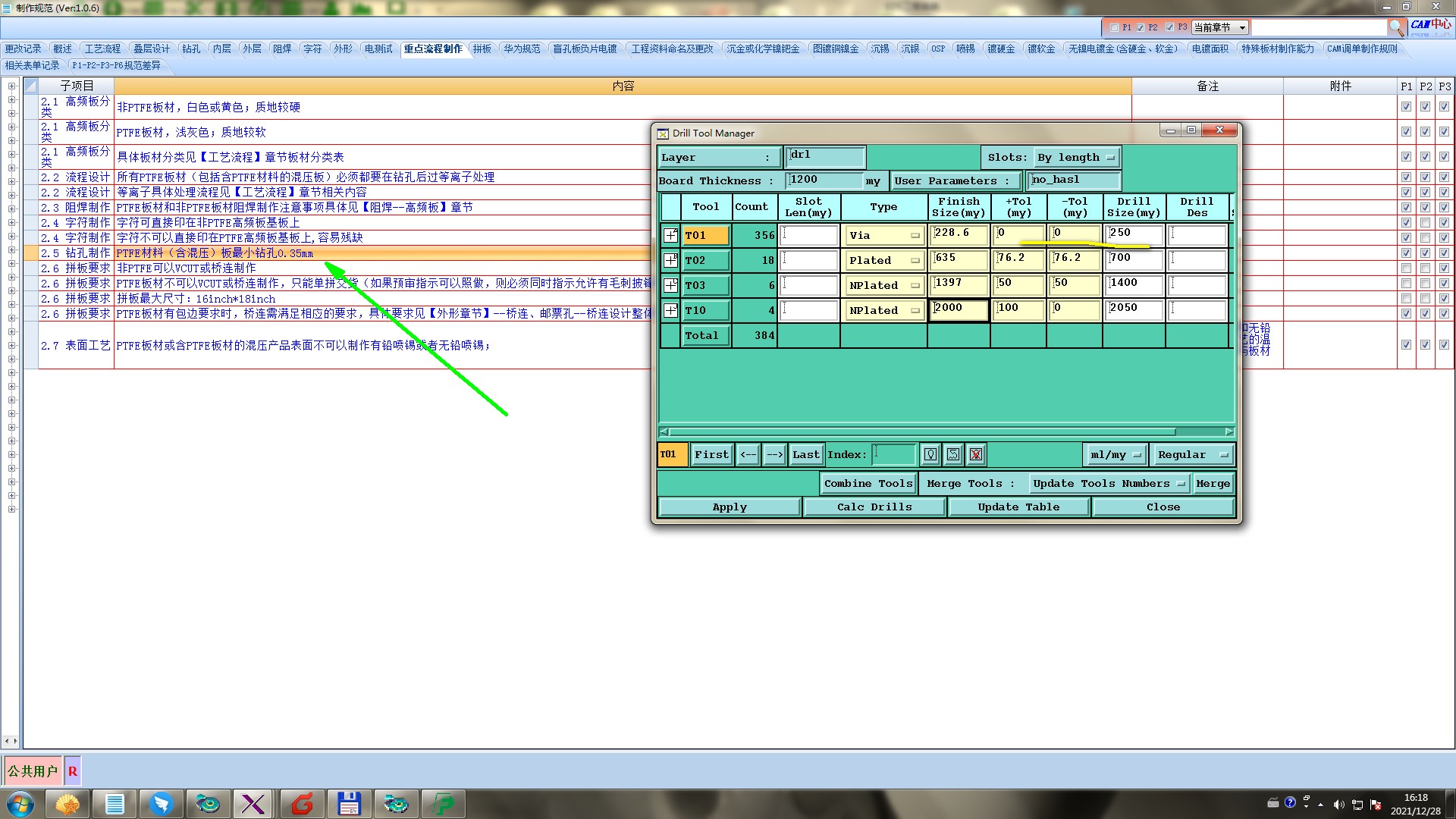This screenshot has height=819, width=1456.
Task: Click the Combine Tools button
Action: (868, 483)
